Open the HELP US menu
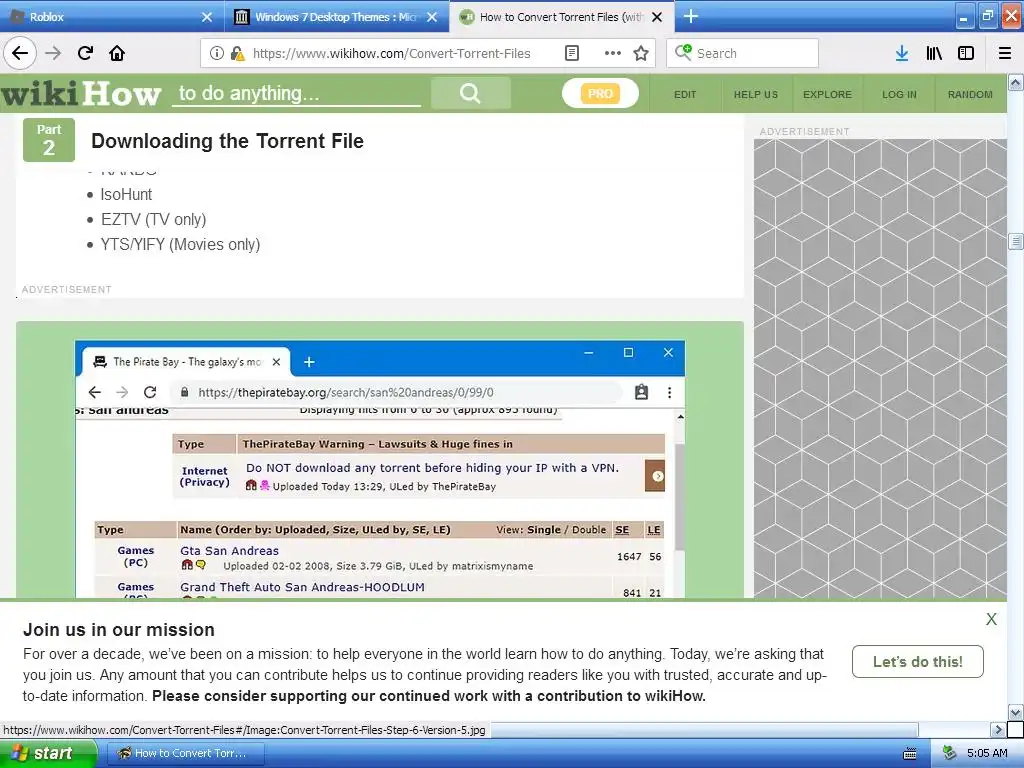This screenshot has height=768, width=1024. [x=756, y=94]
